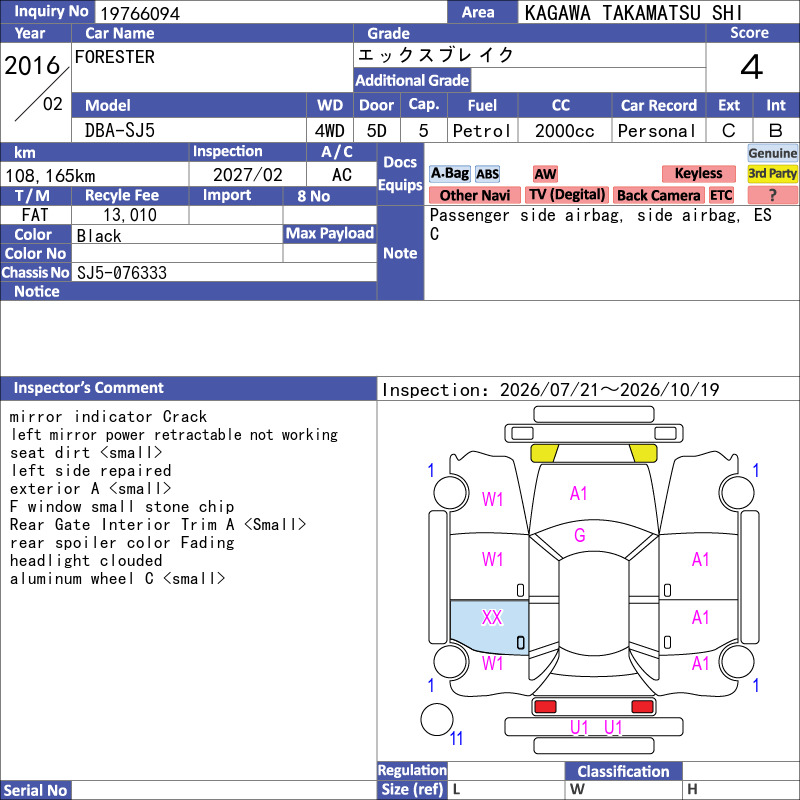Click the Keyless equipment badge

[x=698, y=174]
